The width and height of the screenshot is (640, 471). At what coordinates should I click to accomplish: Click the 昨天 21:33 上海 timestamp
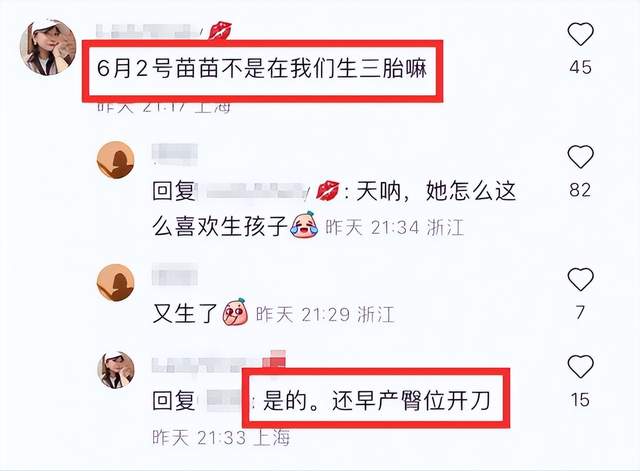point(221,438)
